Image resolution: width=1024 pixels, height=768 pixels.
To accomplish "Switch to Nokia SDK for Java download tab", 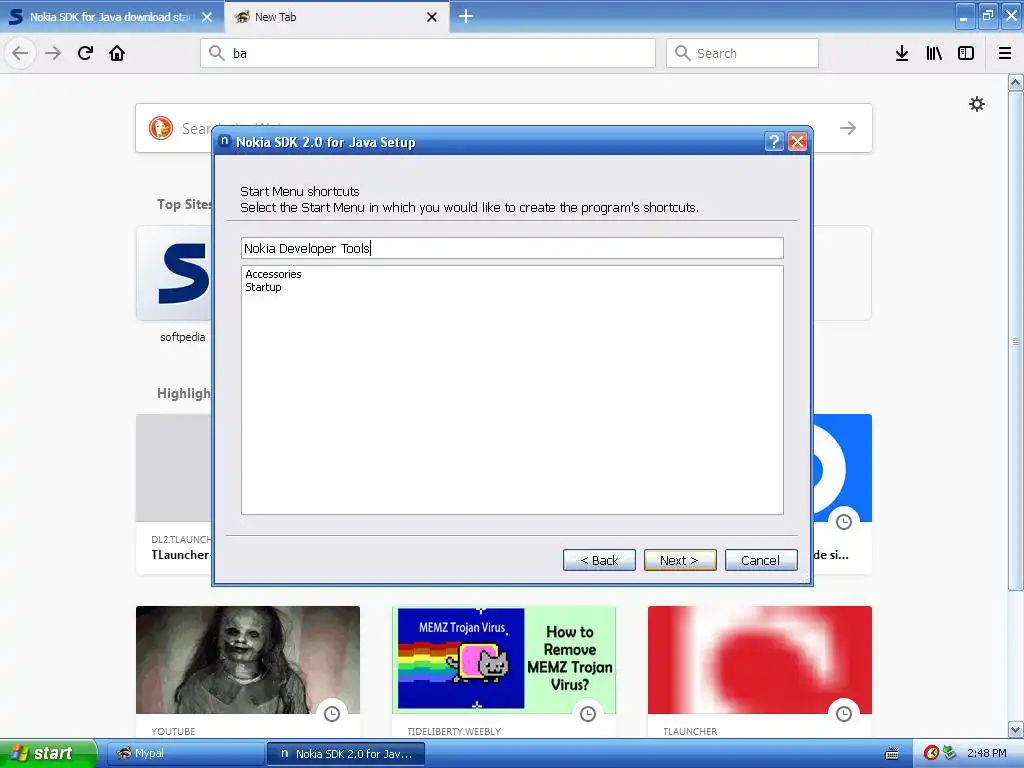I will [x=111, y=17].
